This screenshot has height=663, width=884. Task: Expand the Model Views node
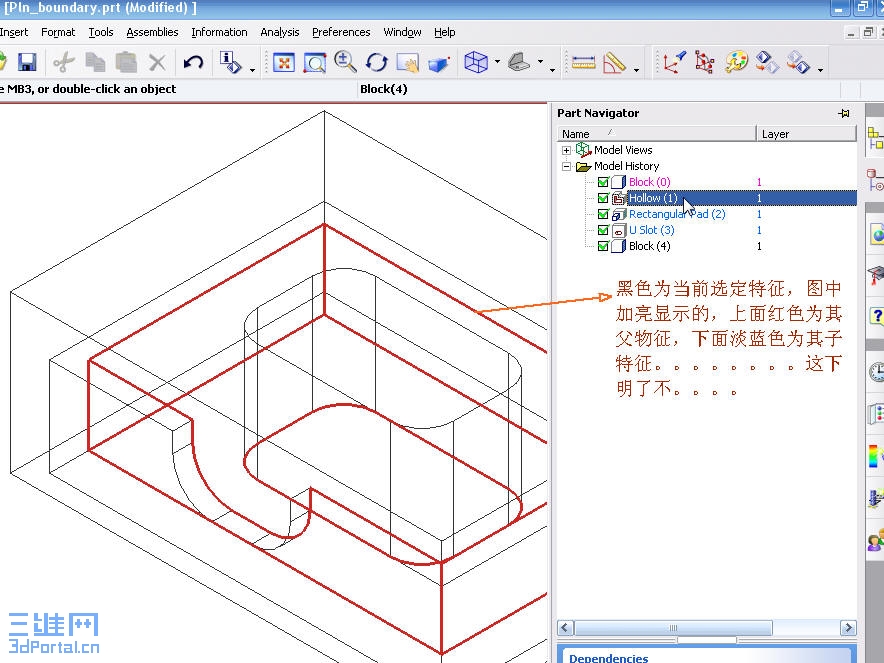pos(566,151)
